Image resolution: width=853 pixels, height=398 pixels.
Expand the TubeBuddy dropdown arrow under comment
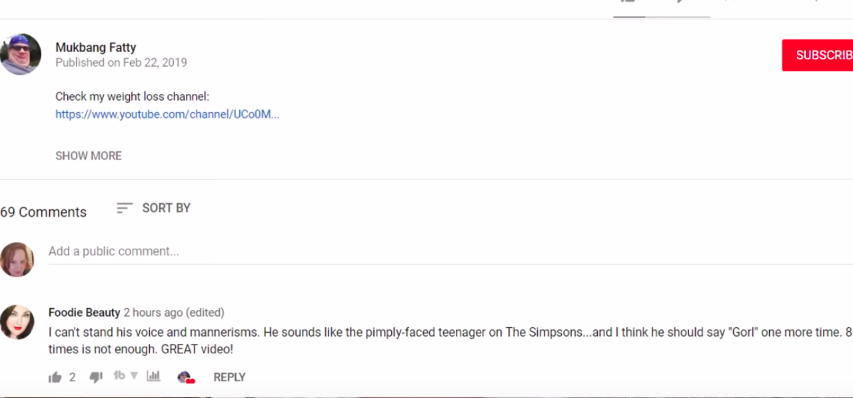(134, 376)
